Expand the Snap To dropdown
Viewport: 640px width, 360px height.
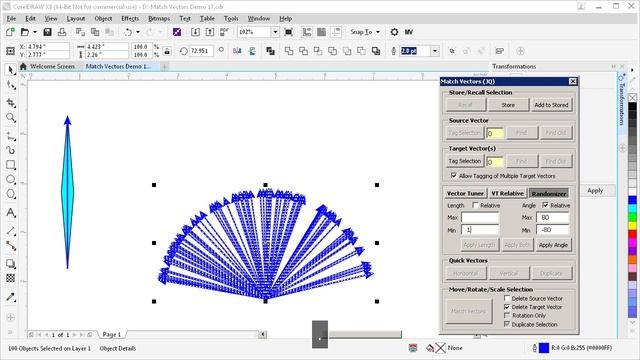tap(378, 32)
